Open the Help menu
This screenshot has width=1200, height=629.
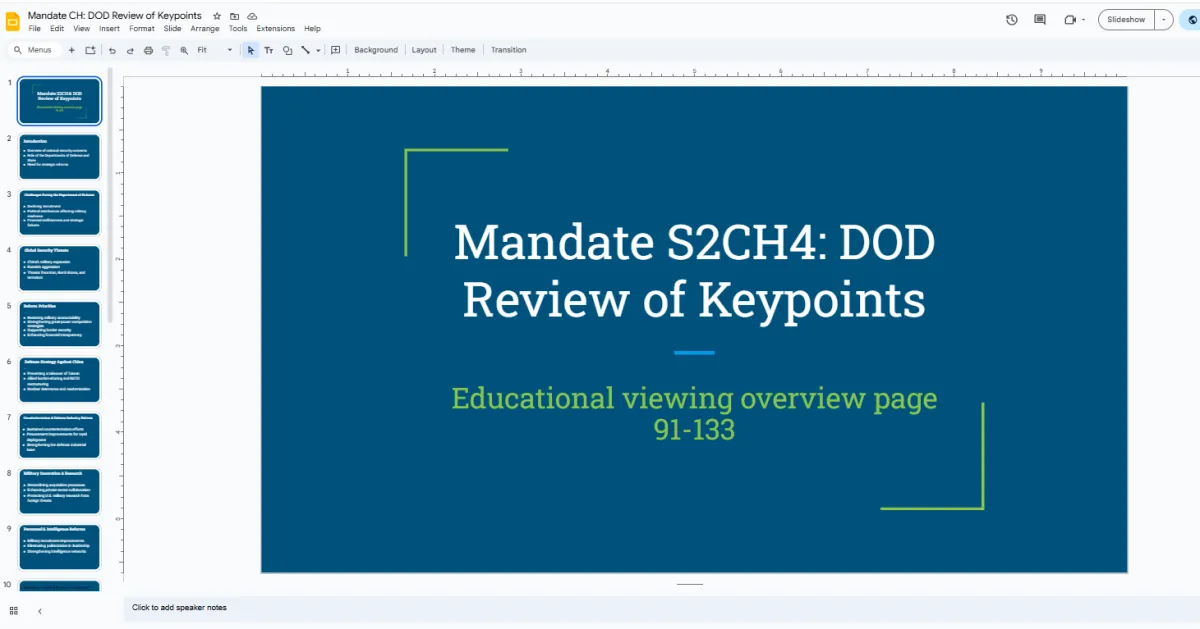pyautogui.click(x=313, y=29)
